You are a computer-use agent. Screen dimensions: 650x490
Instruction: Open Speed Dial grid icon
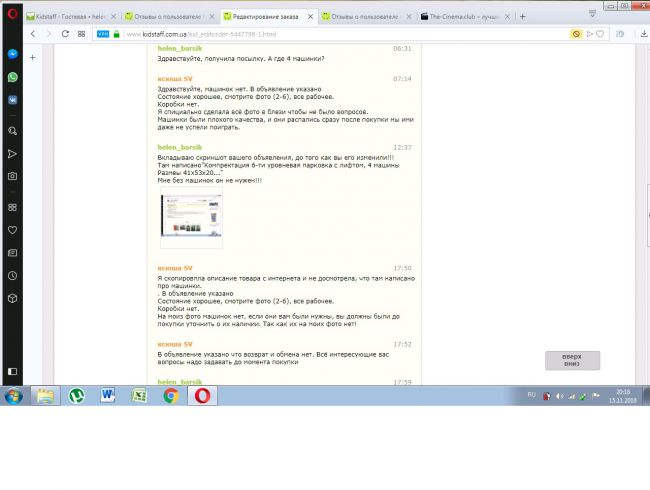click(12, 208)
